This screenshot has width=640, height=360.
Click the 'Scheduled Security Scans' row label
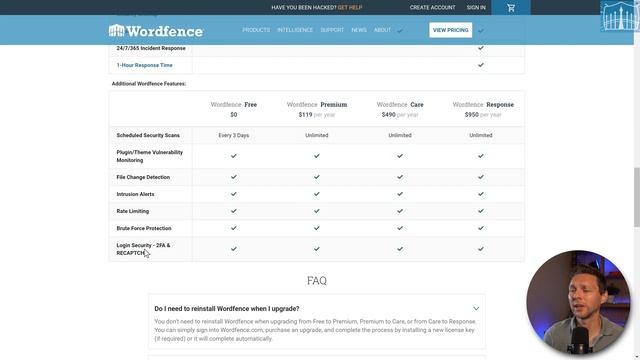click(x=148, y=135)
